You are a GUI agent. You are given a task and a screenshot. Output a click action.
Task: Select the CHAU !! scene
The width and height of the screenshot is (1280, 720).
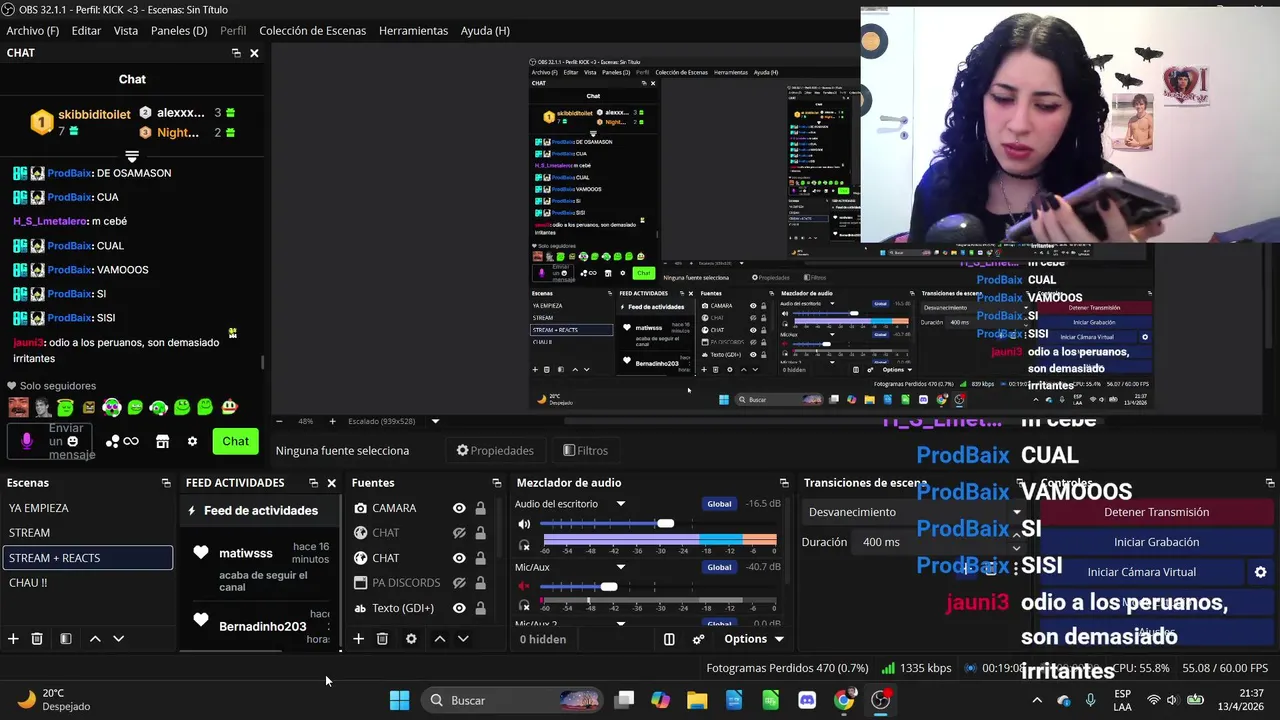(87, 583)
